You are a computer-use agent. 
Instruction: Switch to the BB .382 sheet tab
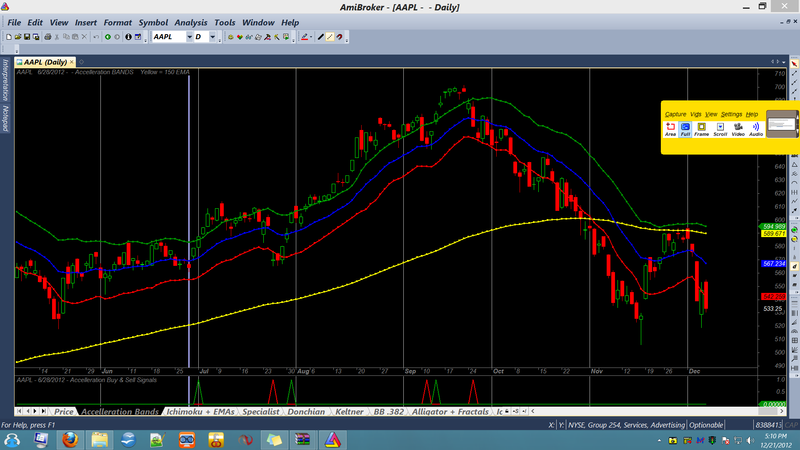pyautogui.click(x=388, y=411)
